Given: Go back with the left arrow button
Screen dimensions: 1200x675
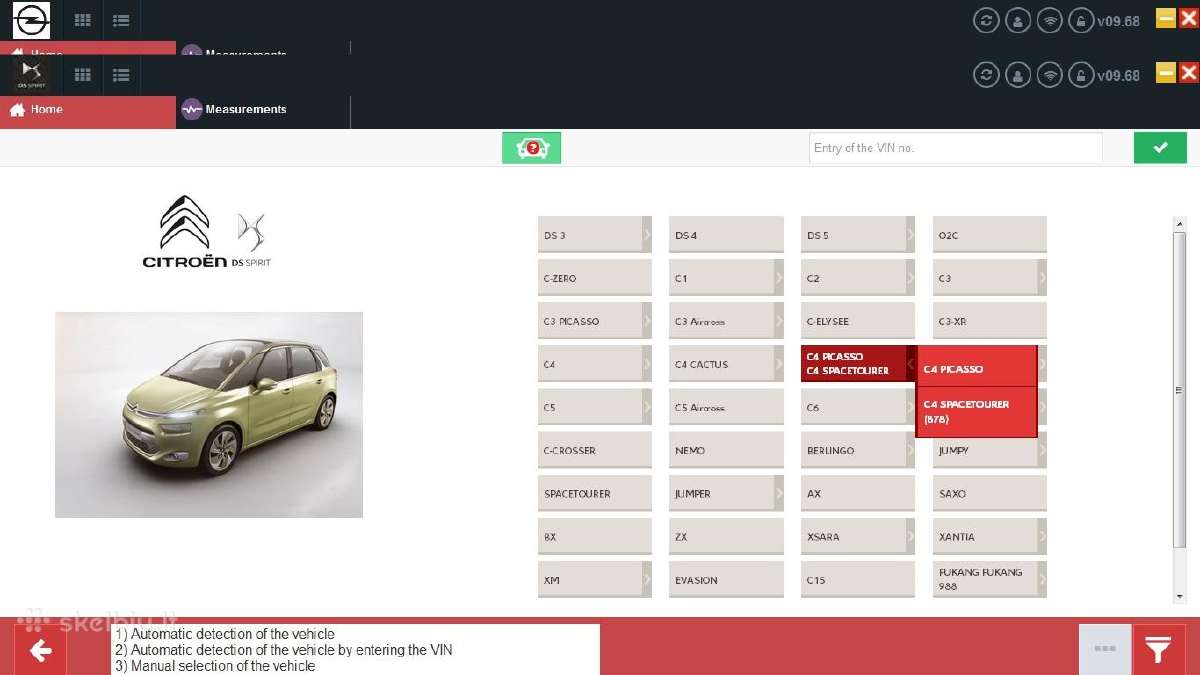Looking at the screenshot, I should [40, 651].
